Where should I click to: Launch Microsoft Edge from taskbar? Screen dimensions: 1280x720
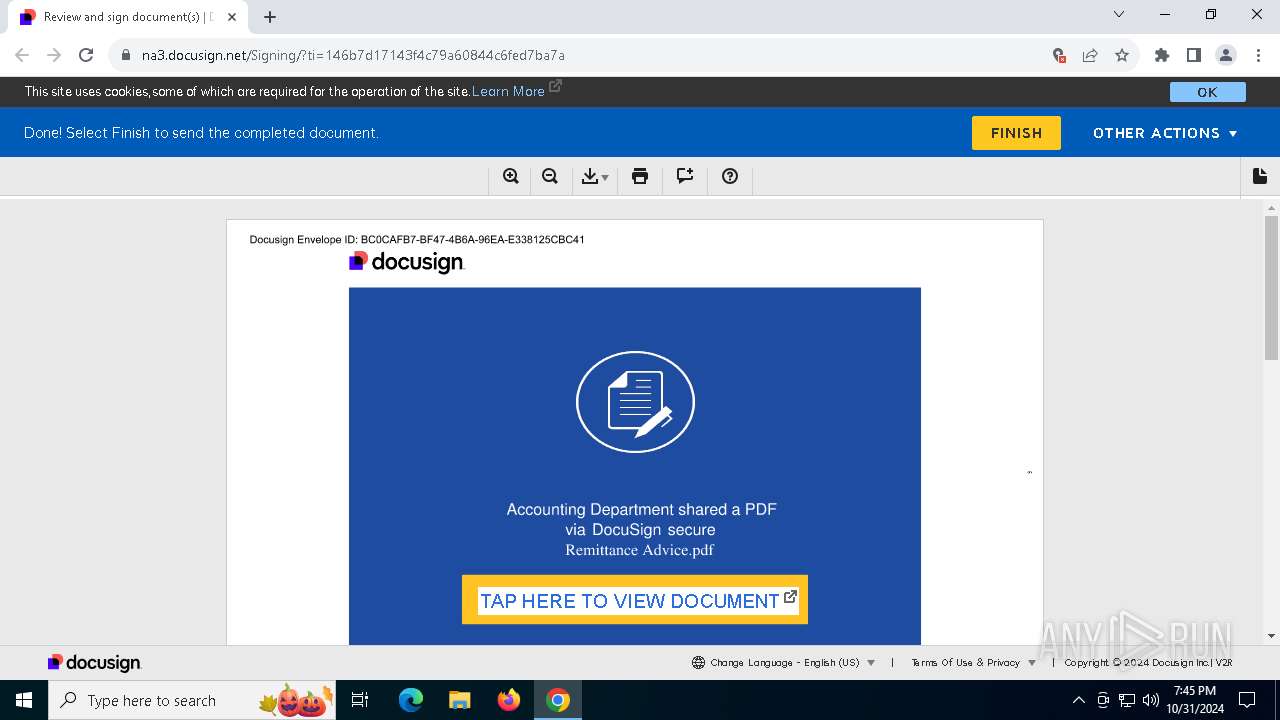pyautogui.click(x=411, y=700)
